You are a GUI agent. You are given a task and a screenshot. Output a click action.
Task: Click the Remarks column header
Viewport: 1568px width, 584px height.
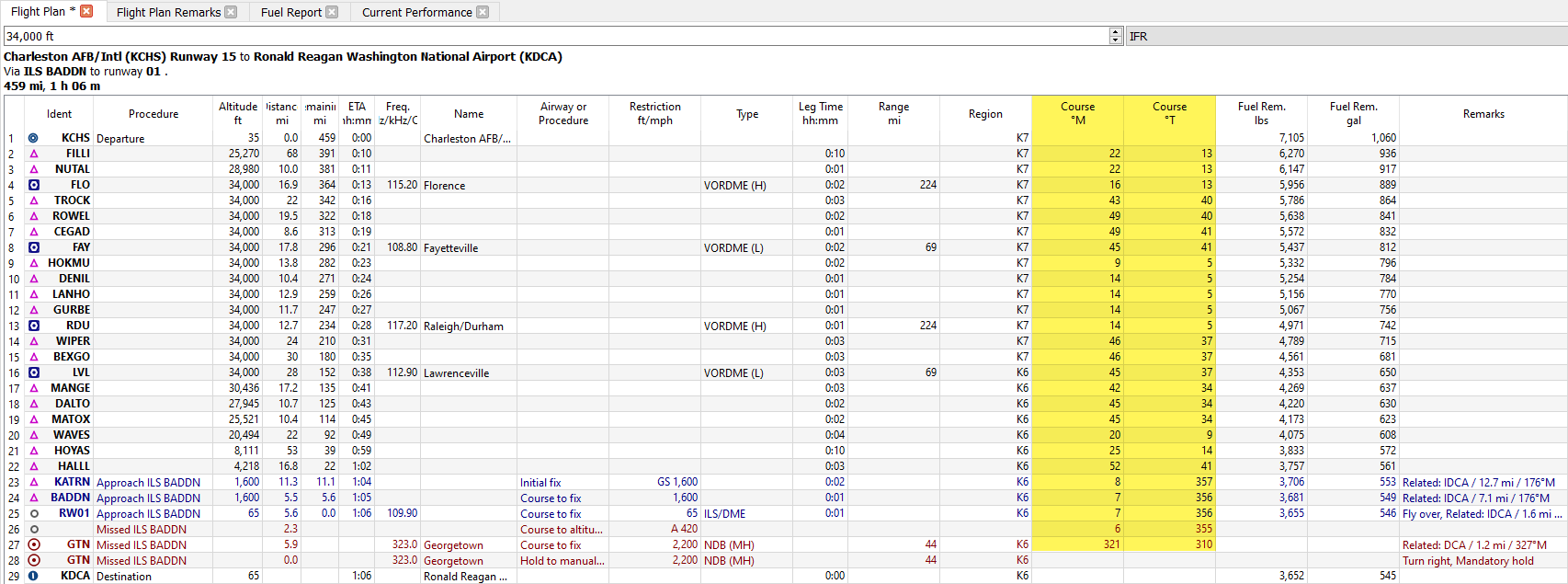point(1483,114)
